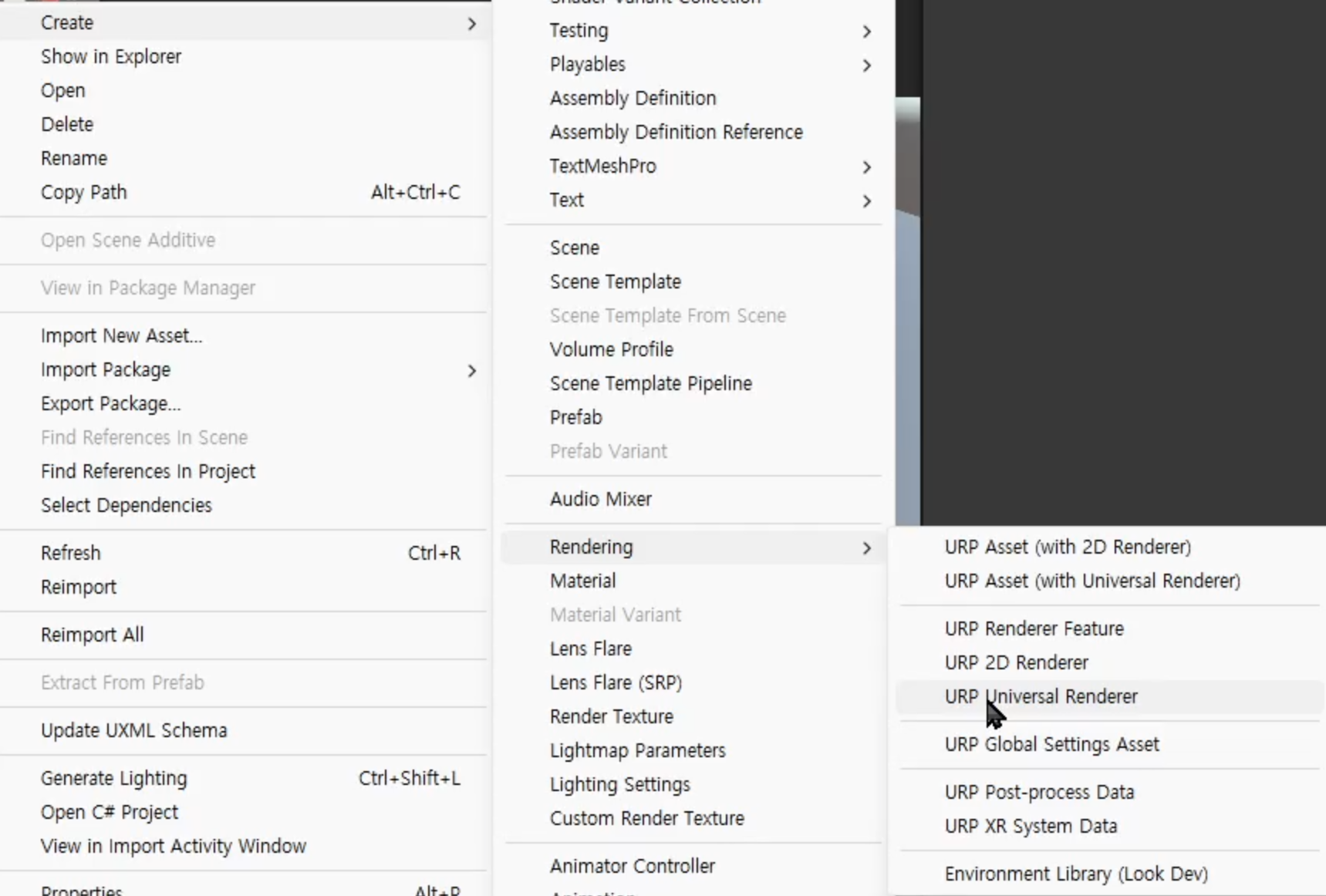Create an Audio Mixer
Screen dimensions: 1326x896
pyautogui.click(x=693, y=500)
